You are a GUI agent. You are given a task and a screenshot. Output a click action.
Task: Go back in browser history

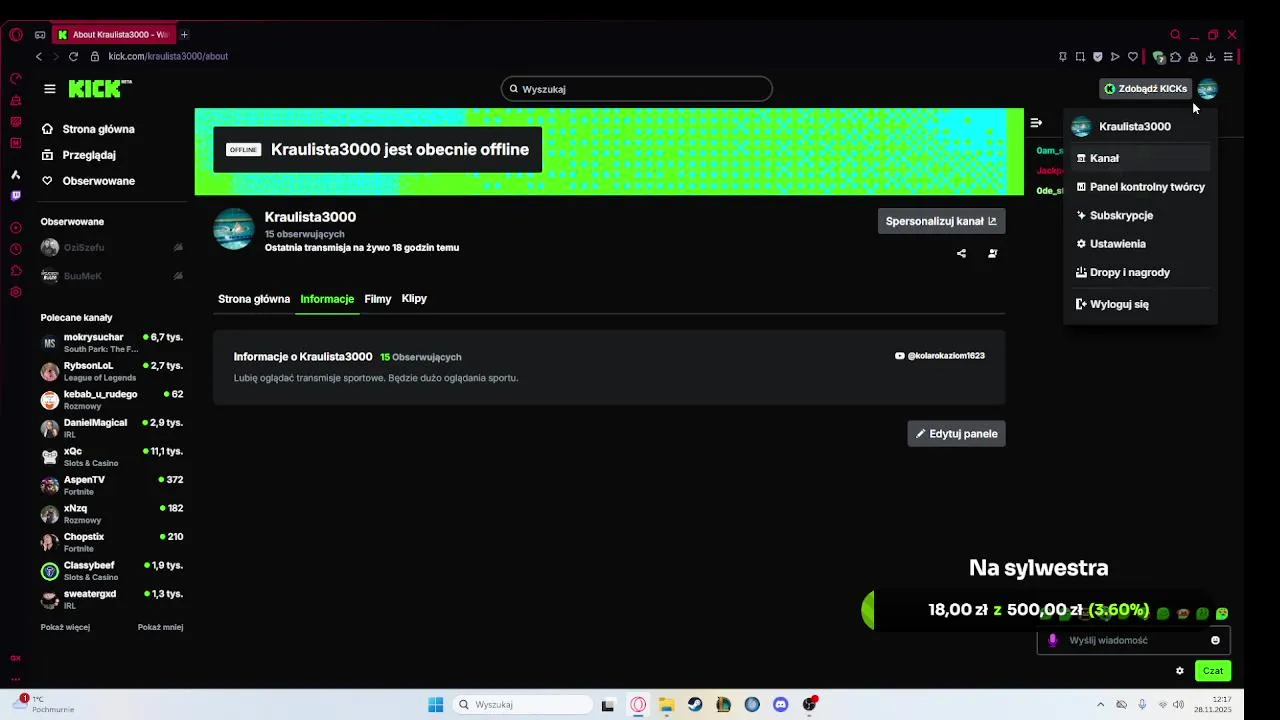[x=39, y=56]
